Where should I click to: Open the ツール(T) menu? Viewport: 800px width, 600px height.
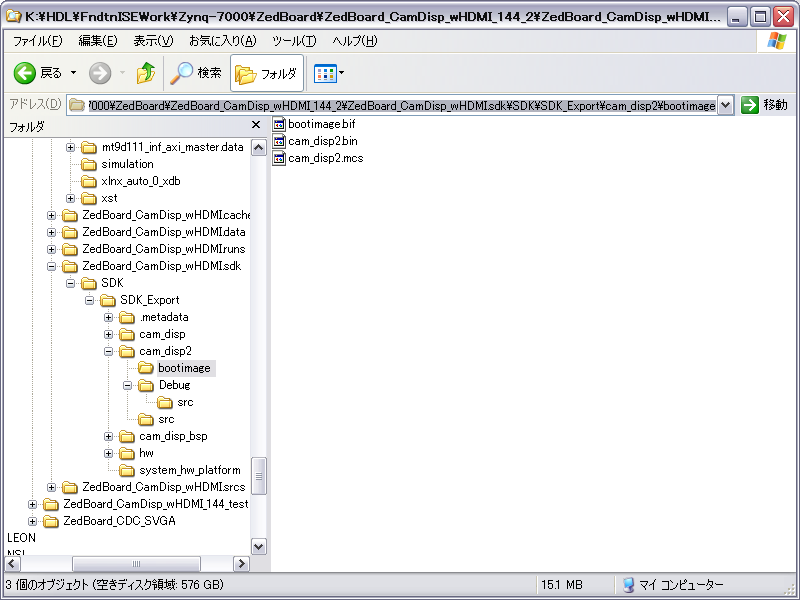point(294,41)
